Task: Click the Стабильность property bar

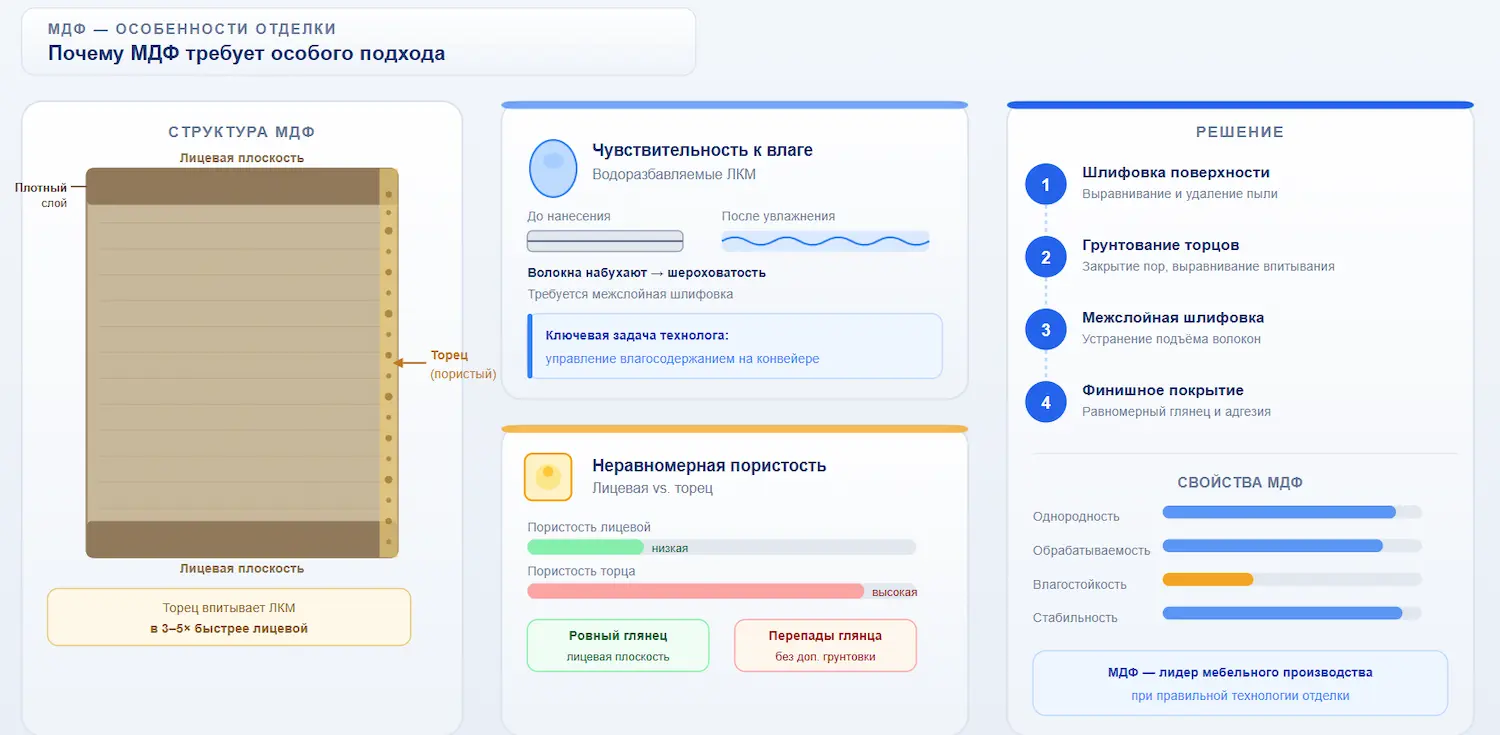Action: [1292, 613]
